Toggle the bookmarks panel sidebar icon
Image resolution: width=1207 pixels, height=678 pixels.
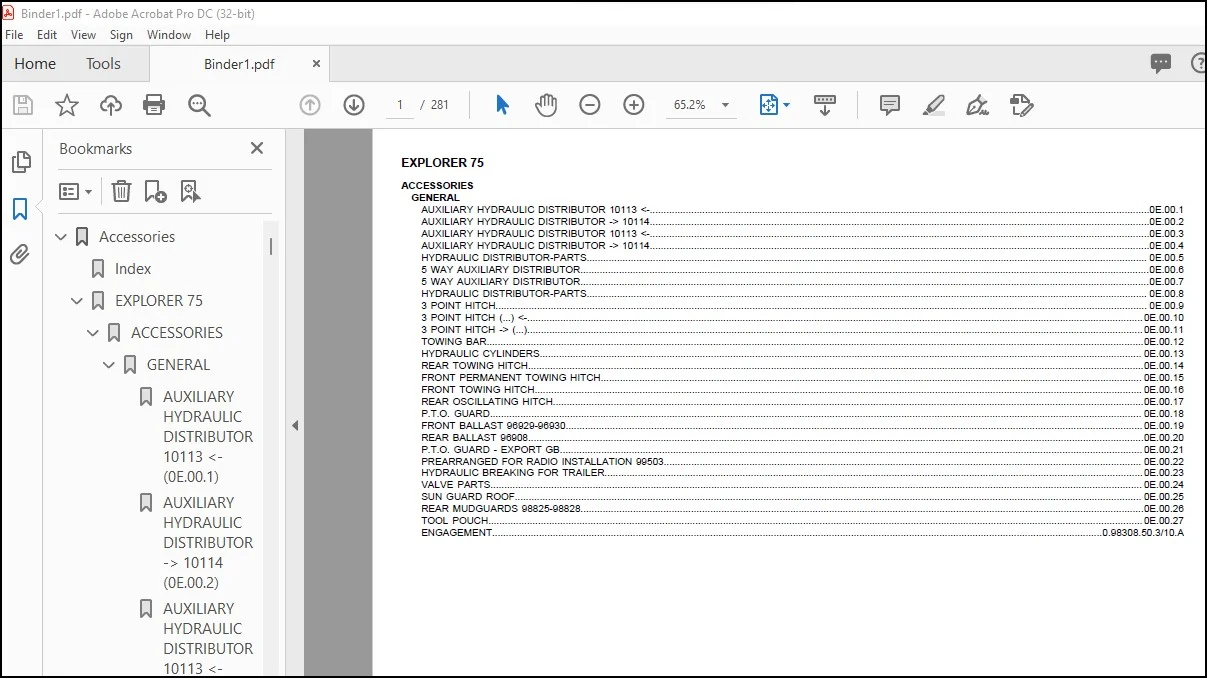pyautogui.click(x=20, y=209)
